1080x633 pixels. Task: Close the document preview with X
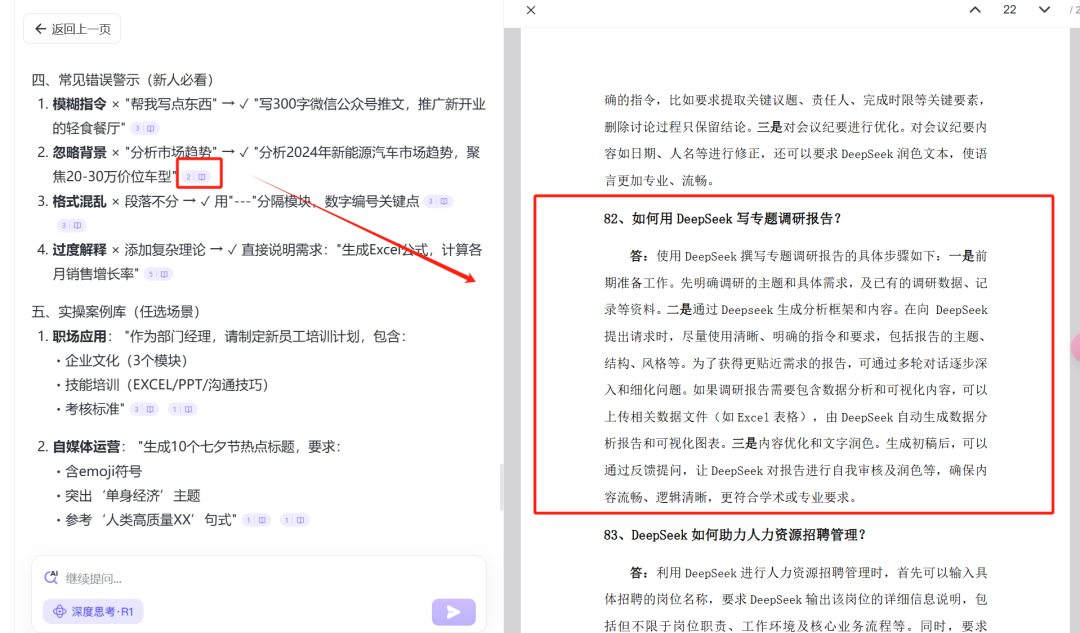coord(530,10)
